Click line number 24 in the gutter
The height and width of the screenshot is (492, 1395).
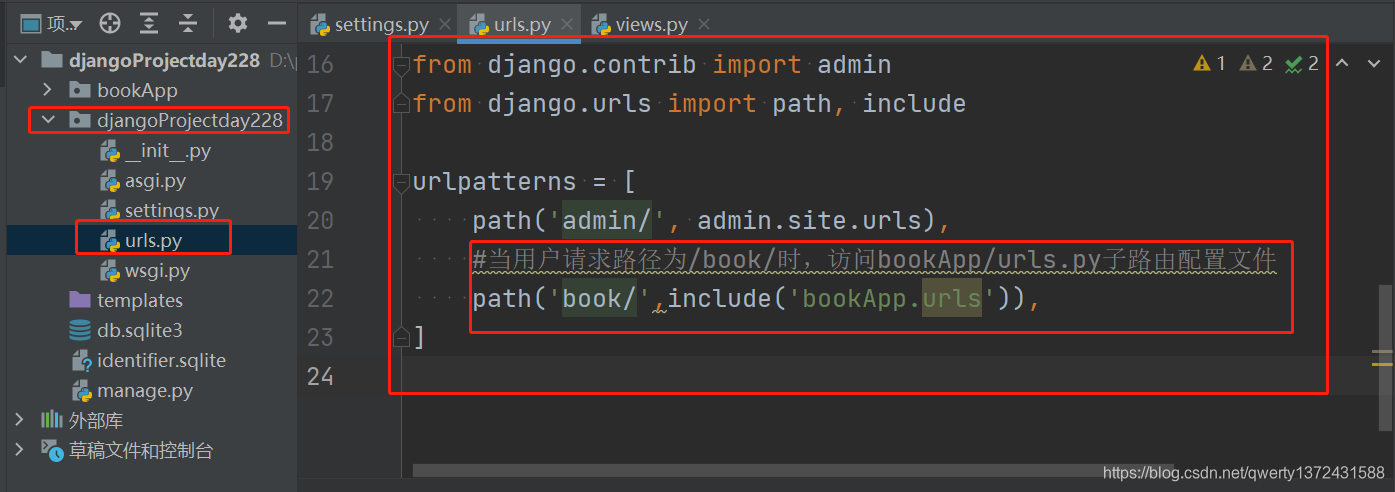[320, 377]
